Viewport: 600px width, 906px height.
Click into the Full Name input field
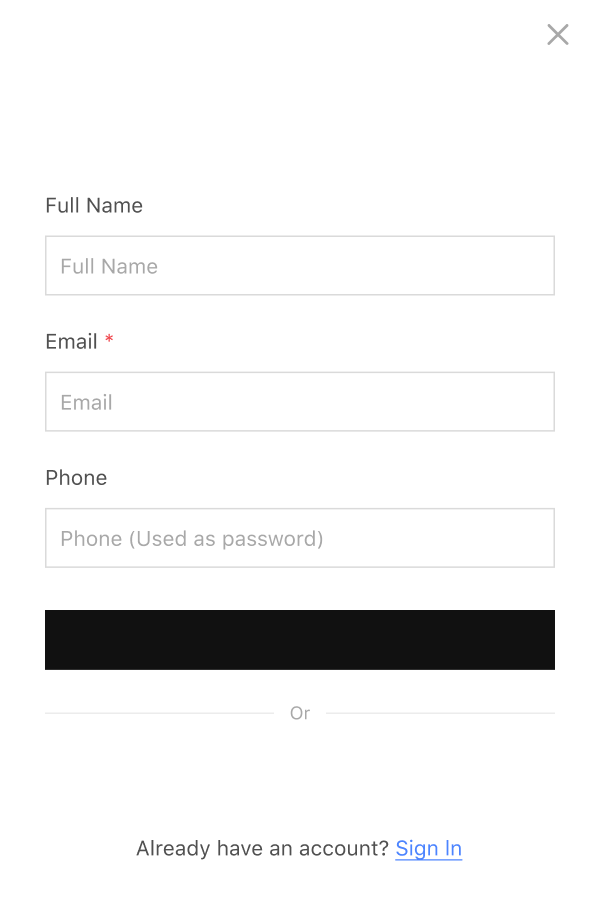point(300,266)
